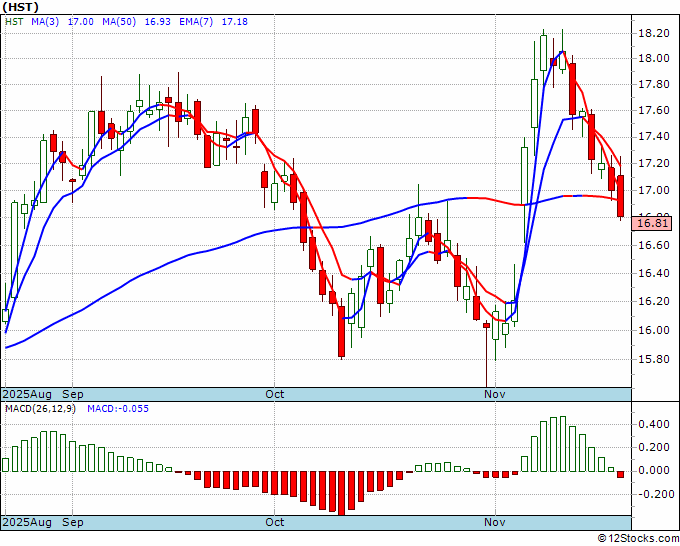Select the 0.200 MACD axis label
The image size is (680, 546).
(654, 448)
